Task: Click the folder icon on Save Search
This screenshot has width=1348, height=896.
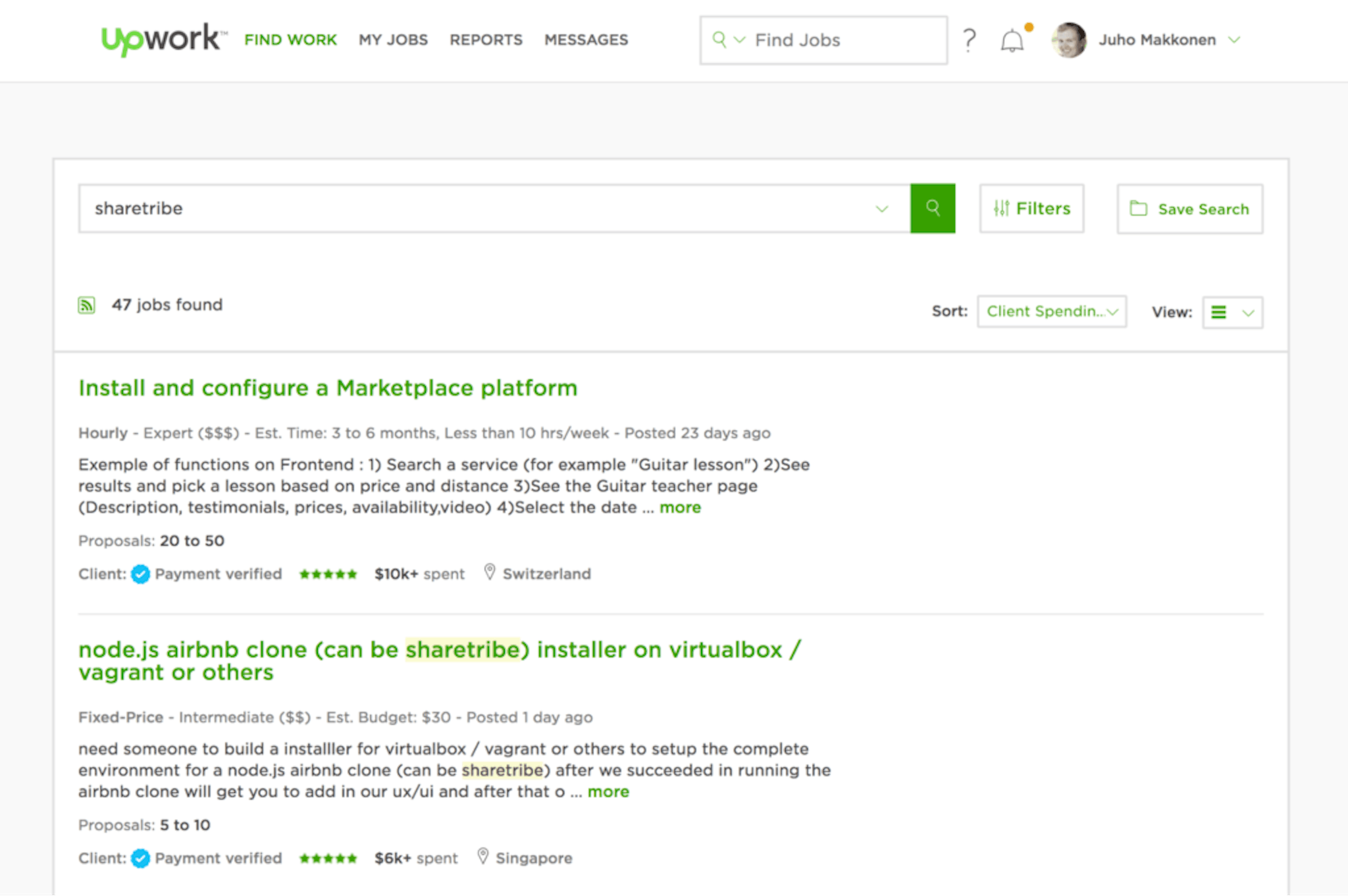Action: coord(1138,209)
